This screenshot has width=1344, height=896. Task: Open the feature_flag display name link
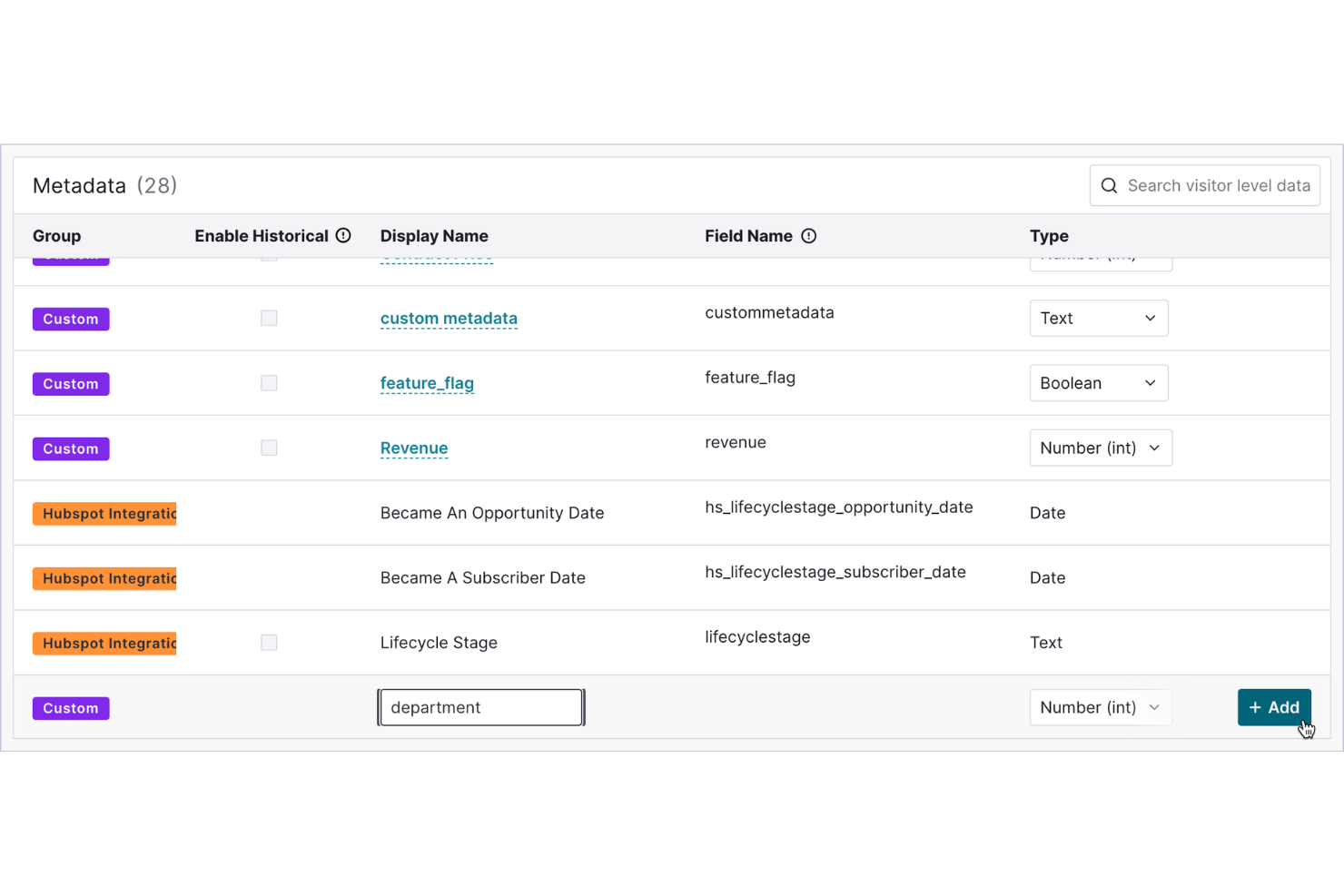(x=427, y=383)
